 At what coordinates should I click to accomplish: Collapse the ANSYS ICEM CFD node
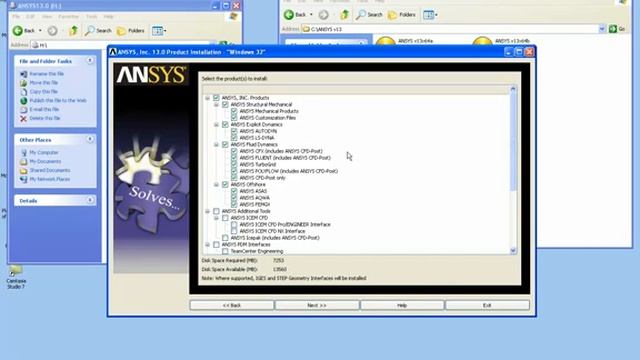(x=217, y=218)
